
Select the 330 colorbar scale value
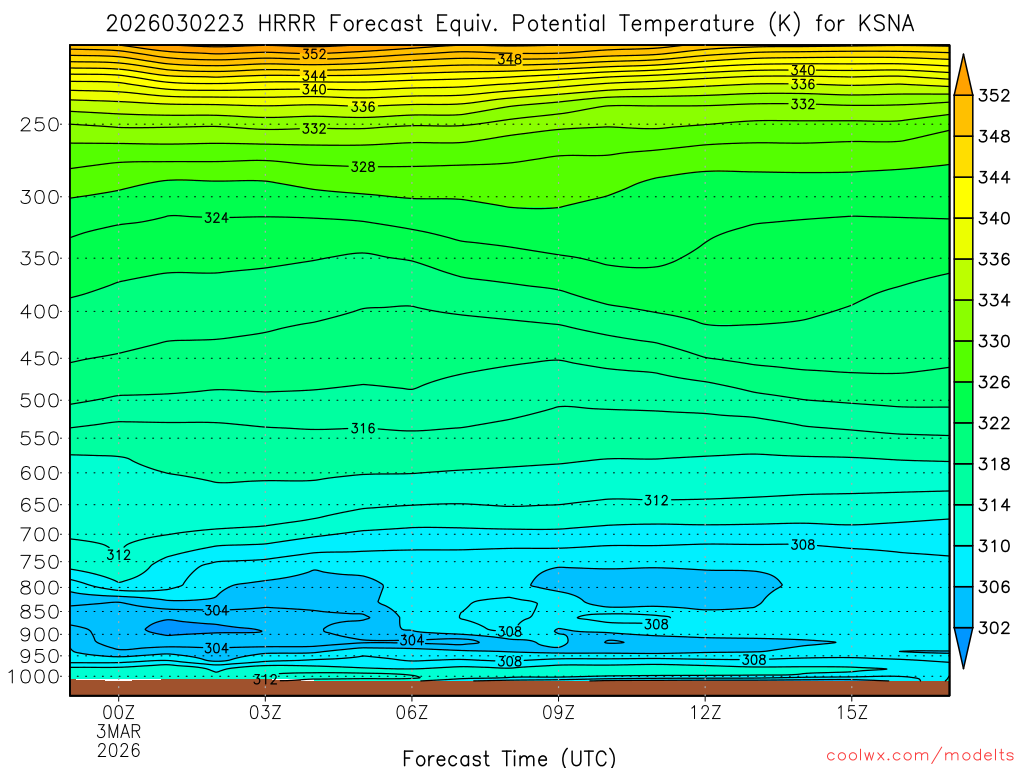pos(994,341)
